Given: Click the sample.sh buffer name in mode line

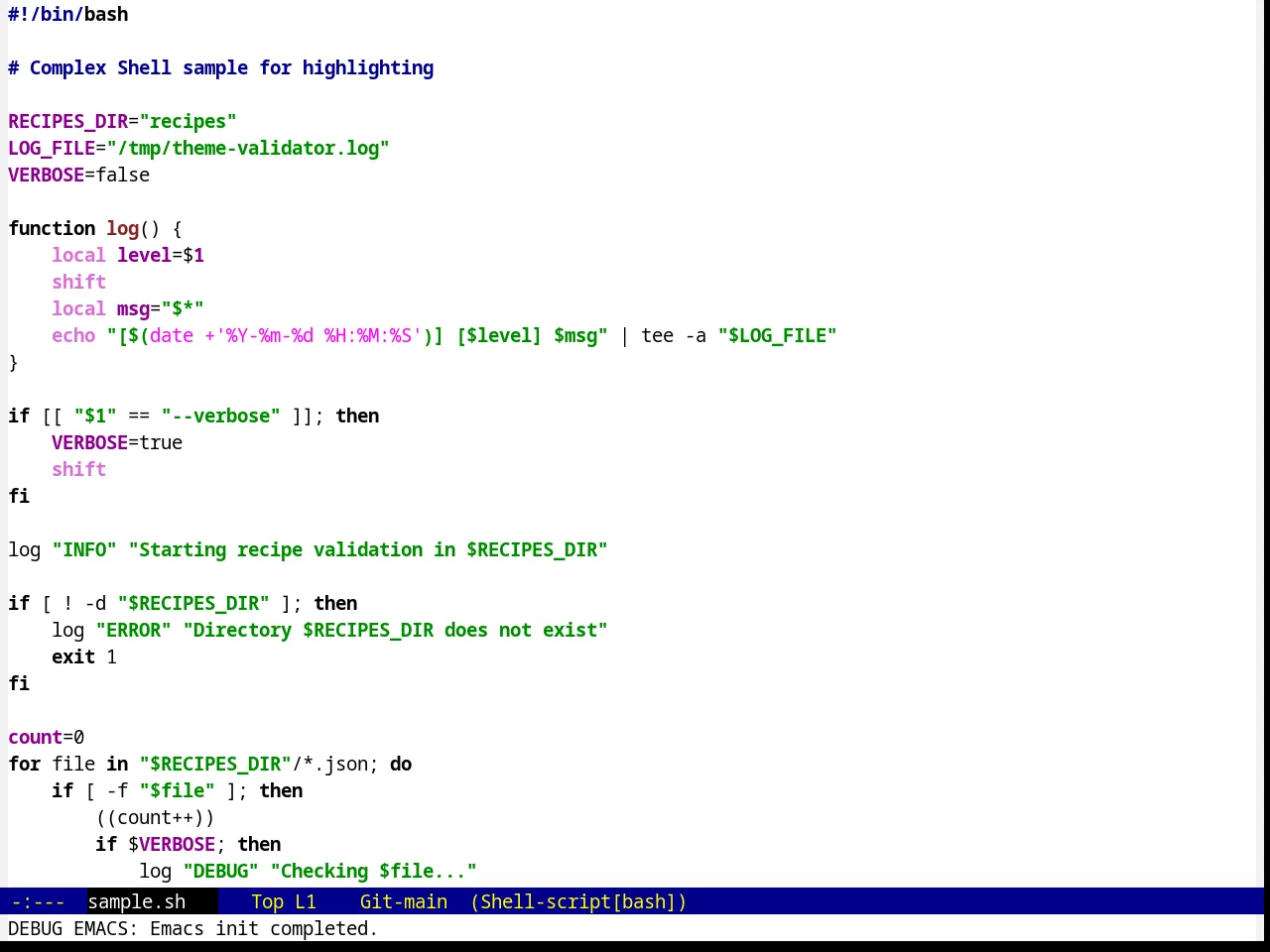Looking at the screenshot, I should pyautogui.click(x=137, y=901).
